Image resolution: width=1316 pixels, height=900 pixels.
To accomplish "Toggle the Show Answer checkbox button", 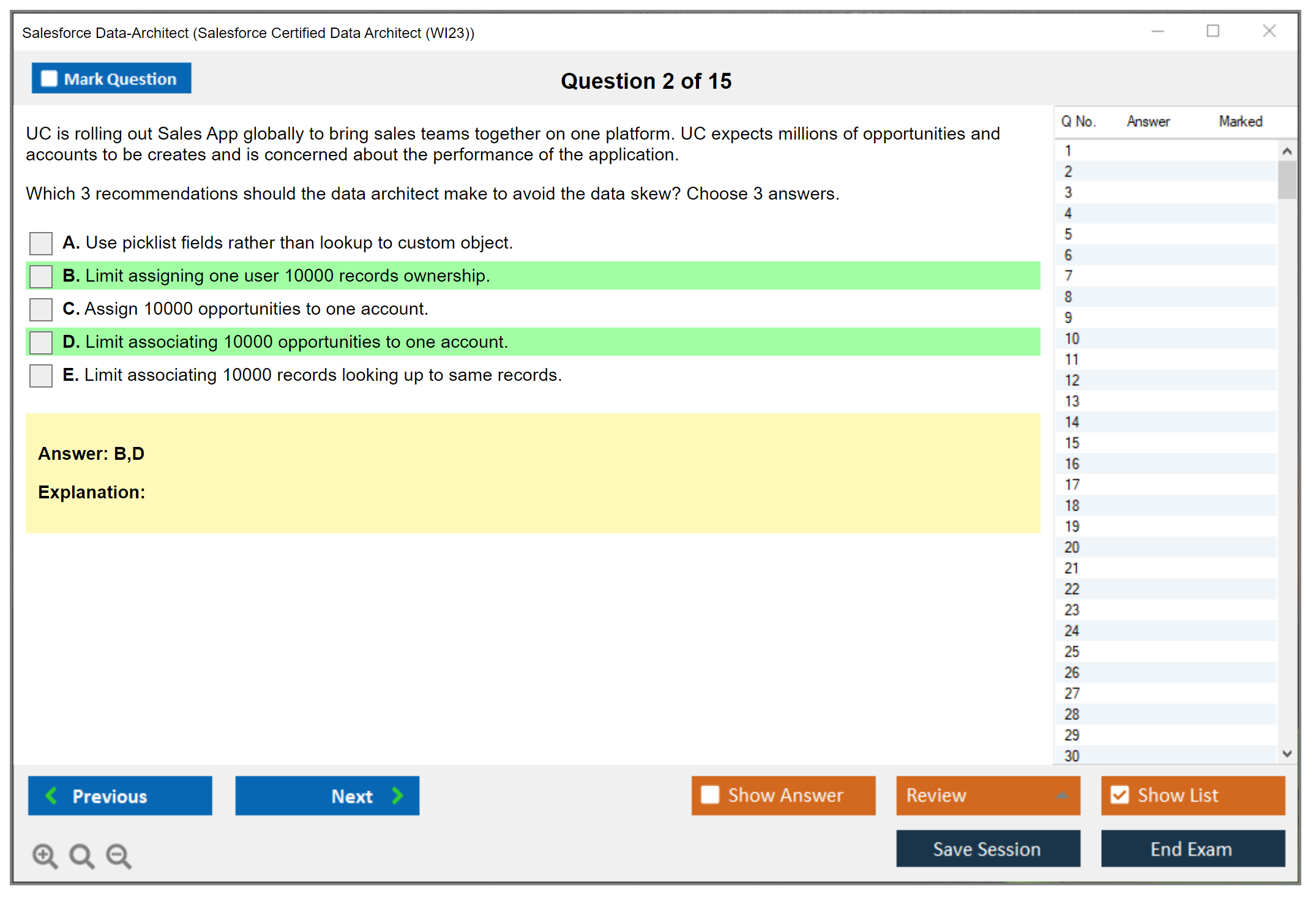I will [x=710, y=795].
